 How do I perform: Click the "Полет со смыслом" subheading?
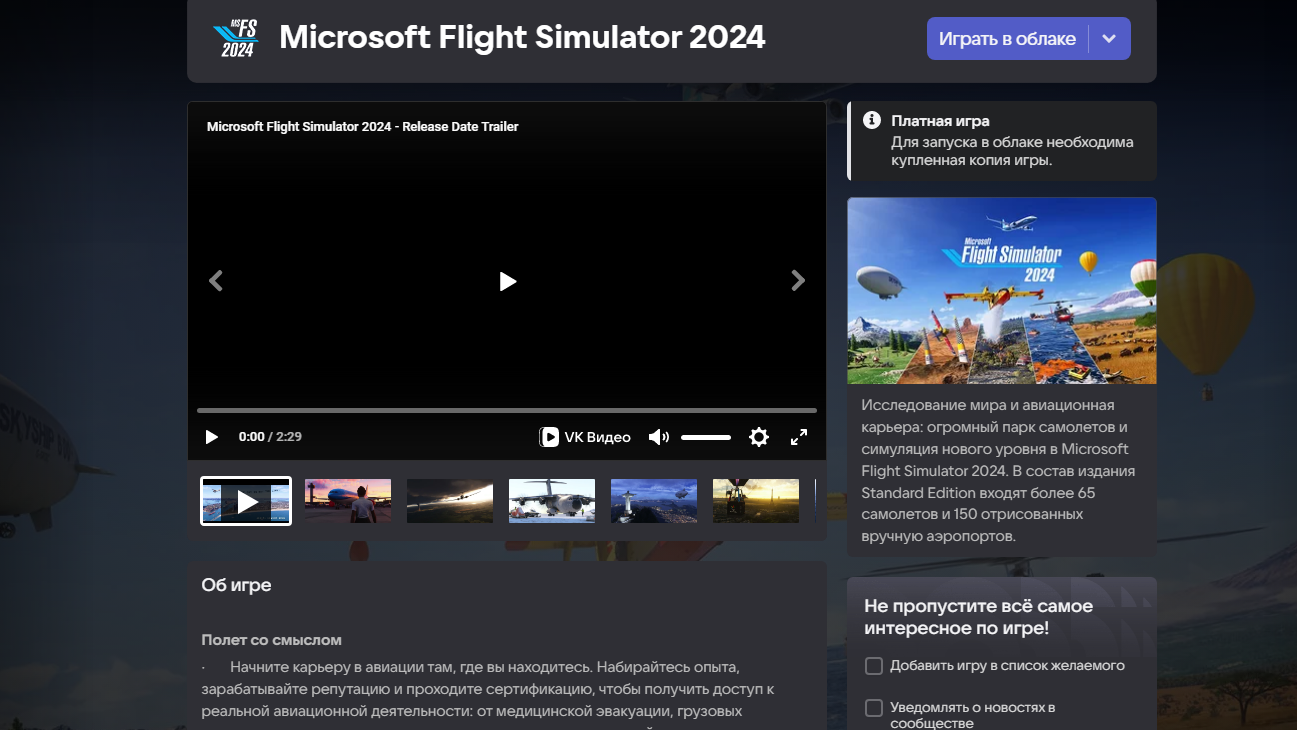271,640
